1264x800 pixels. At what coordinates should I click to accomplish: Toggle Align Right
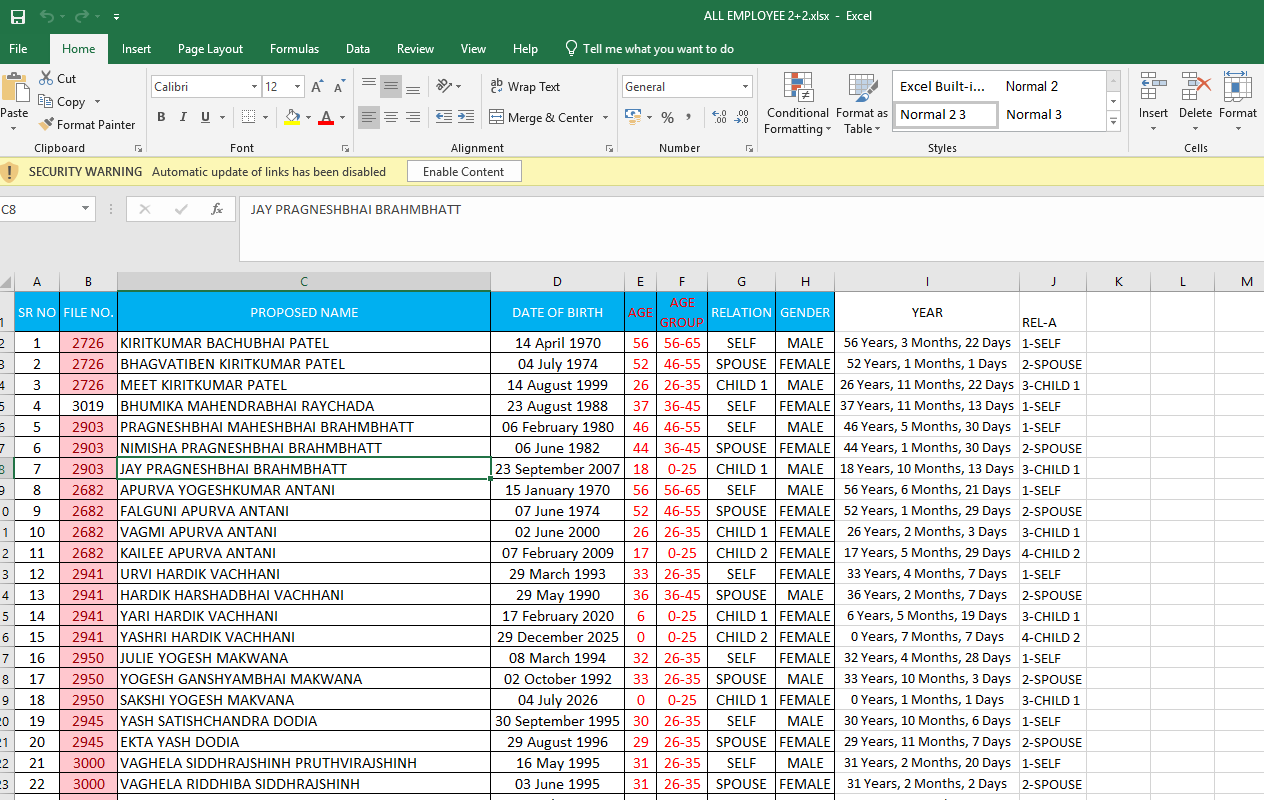point(413,117)
